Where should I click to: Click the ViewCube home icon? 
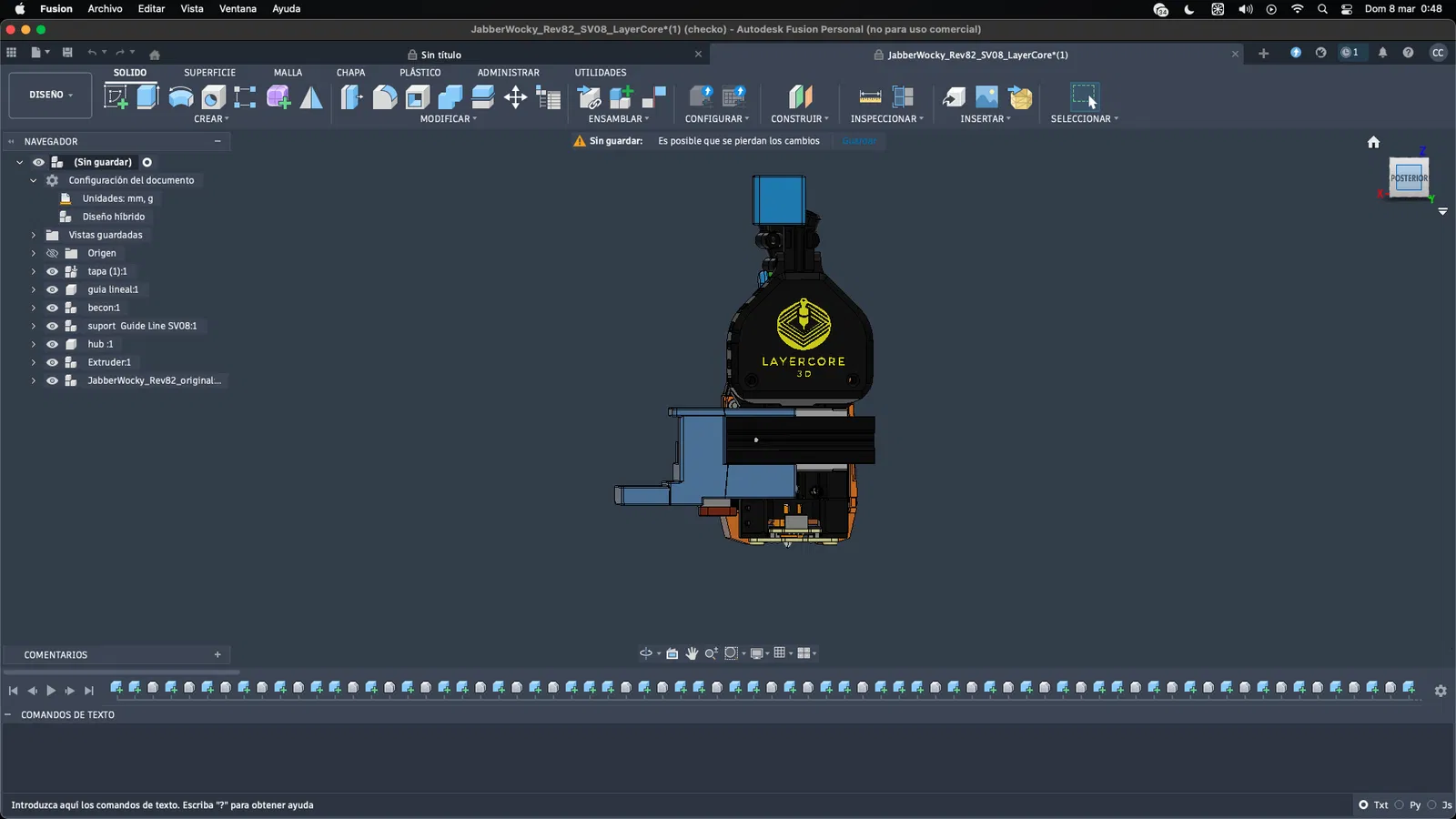(x=1373, y=142)
